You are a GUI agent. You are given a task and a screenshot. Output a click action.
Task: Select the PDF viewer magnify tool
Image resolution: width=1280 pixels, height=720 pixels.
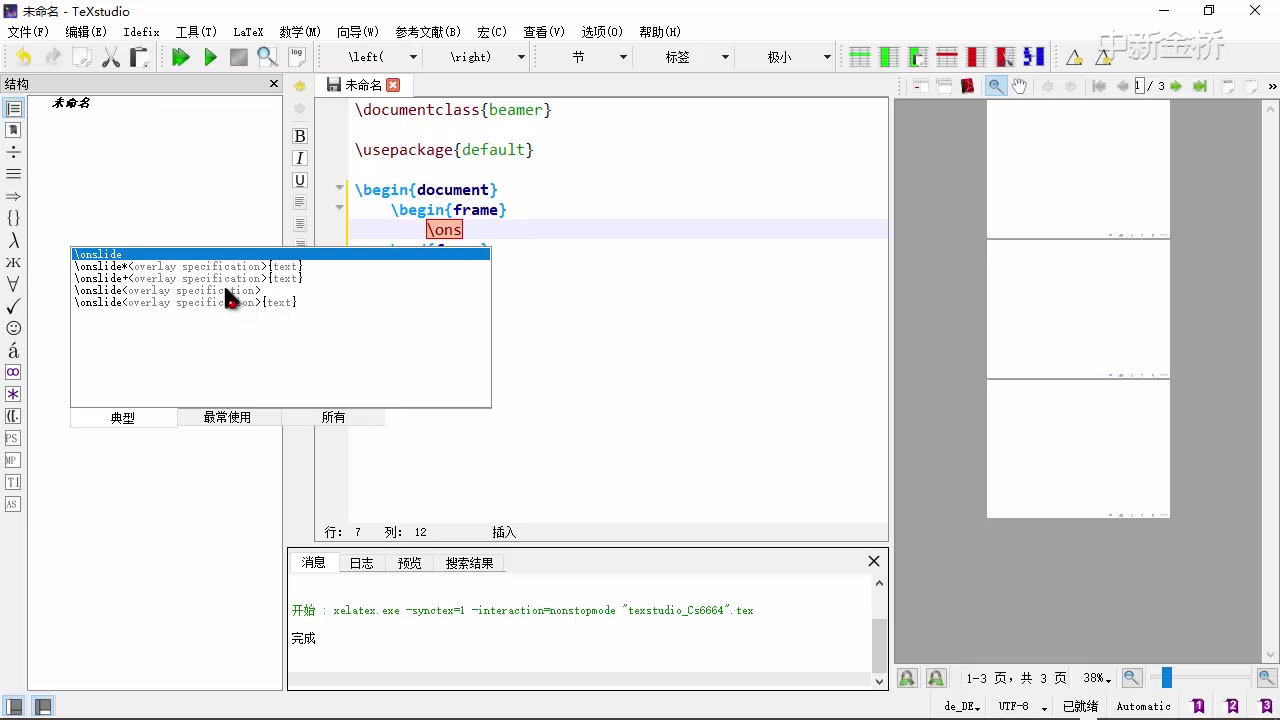click(x=996, y=86)
